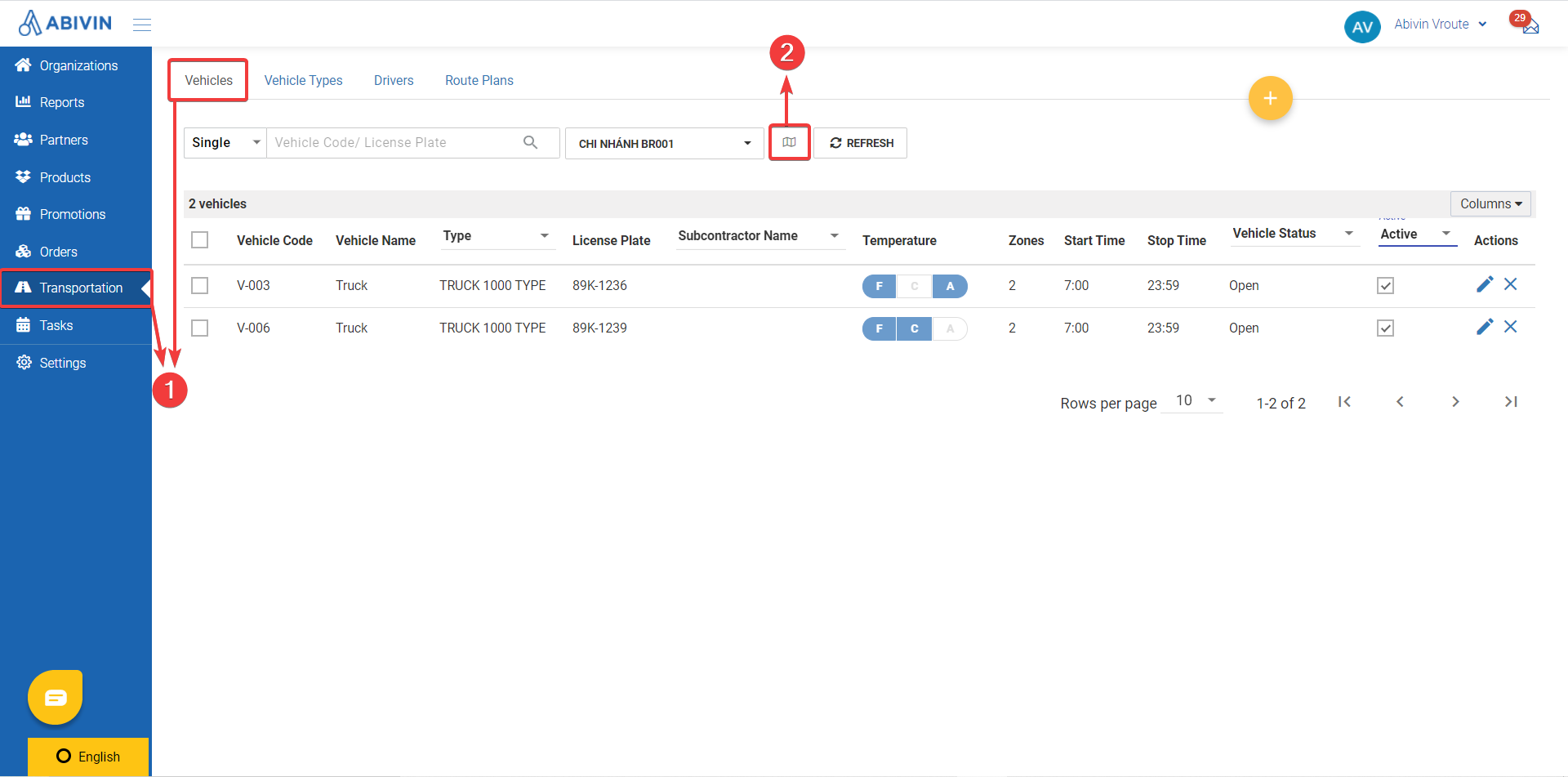Expand Abivin Vroute account menu
Screen dimensions: 1568x777
[x=1441, y=25]
